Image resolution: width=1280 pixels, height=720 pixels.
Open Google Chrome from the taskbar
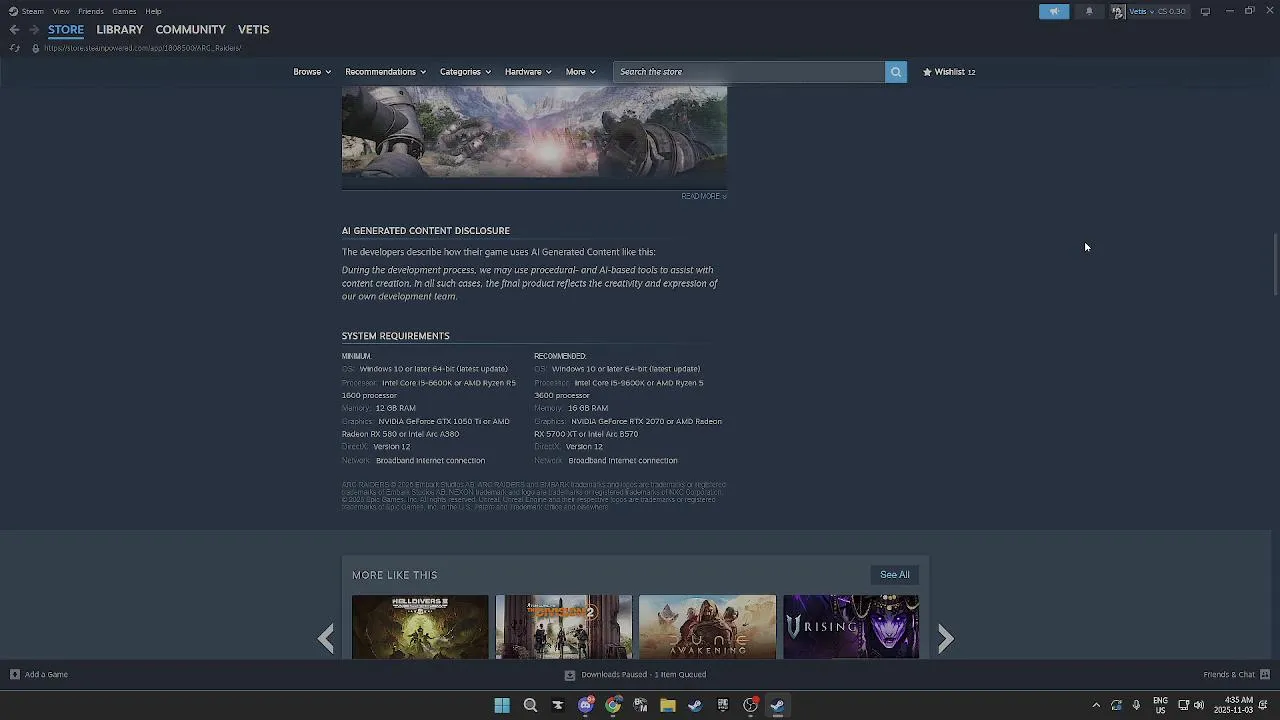pos(613,705)
